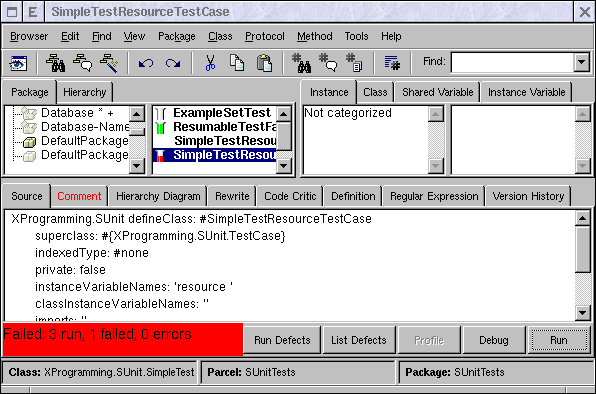This screenshot has width=596, height=394.
Task: Switch to the Hierarchy tab
Action: (x=84, y=92)
